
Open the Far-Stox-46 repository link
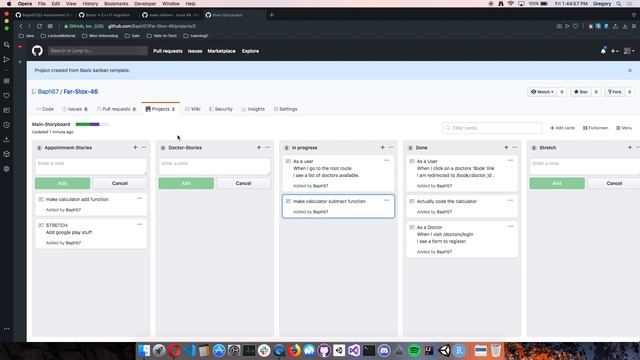pos(81,91)
